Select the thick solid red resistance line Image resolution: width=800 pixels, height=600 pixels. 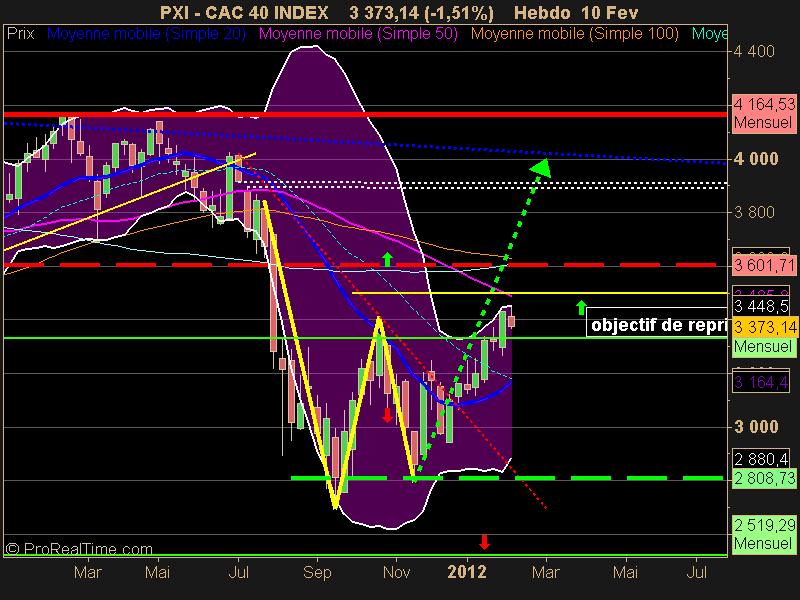pos(365,114)
